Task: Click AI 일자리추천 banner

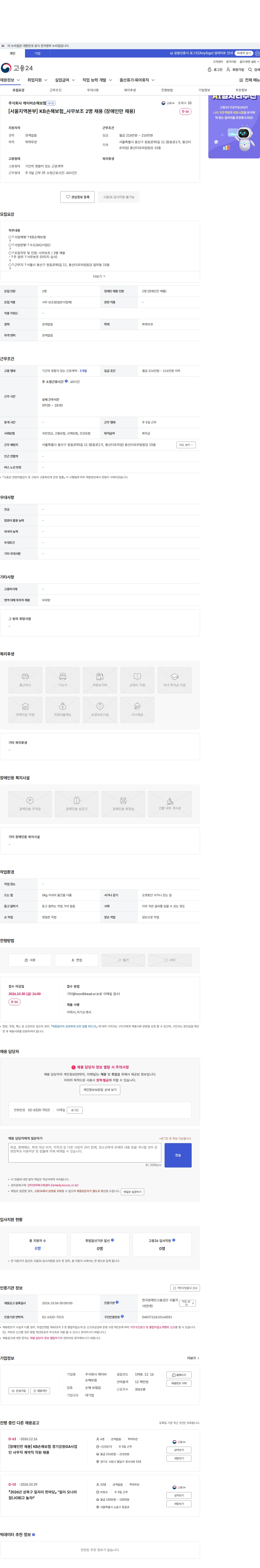Action: (x=234, y=127)
